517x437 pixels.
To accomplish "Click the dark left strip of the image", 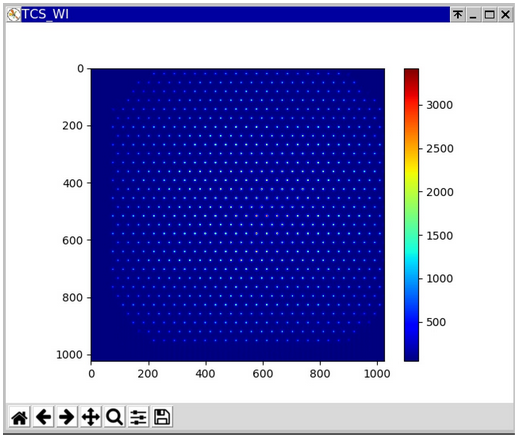I will pos(100,215).
